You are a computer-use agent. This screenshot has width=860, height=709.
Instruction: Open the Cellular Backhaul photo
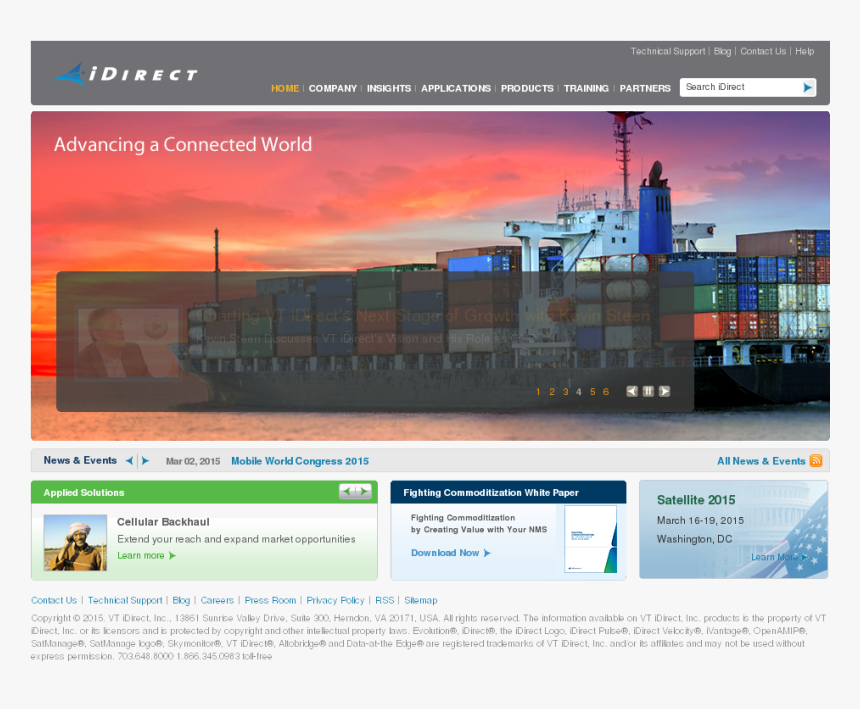coord(75,542)
